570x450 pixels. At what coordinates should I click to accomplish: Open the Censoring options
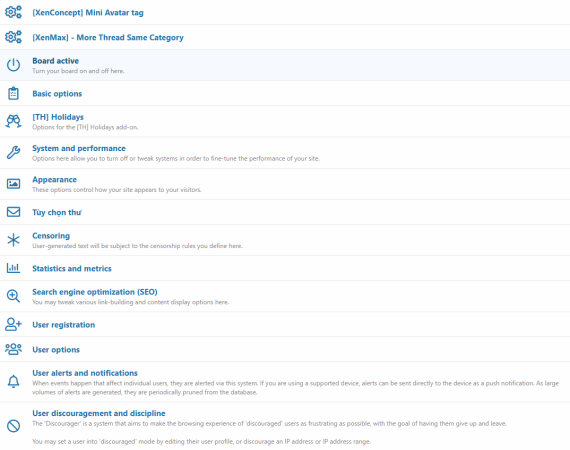(x=51, y=236)
